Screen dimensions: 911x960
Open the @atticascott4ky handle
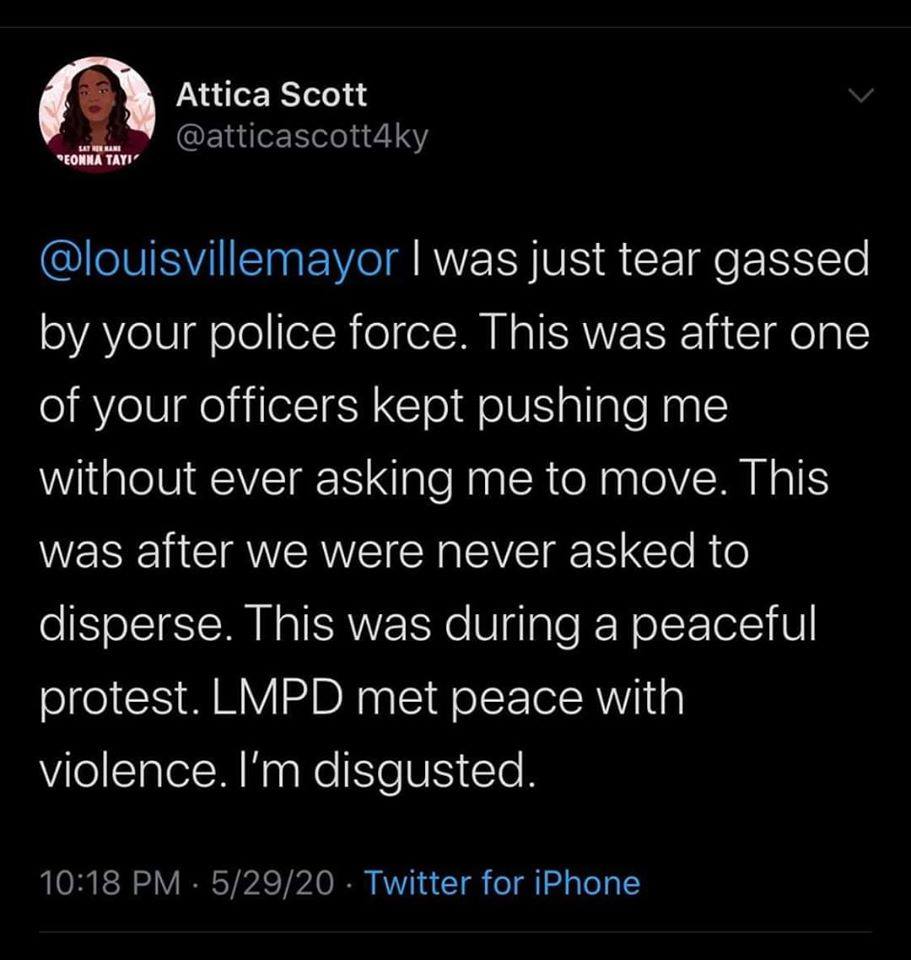(x=302, y=138)
